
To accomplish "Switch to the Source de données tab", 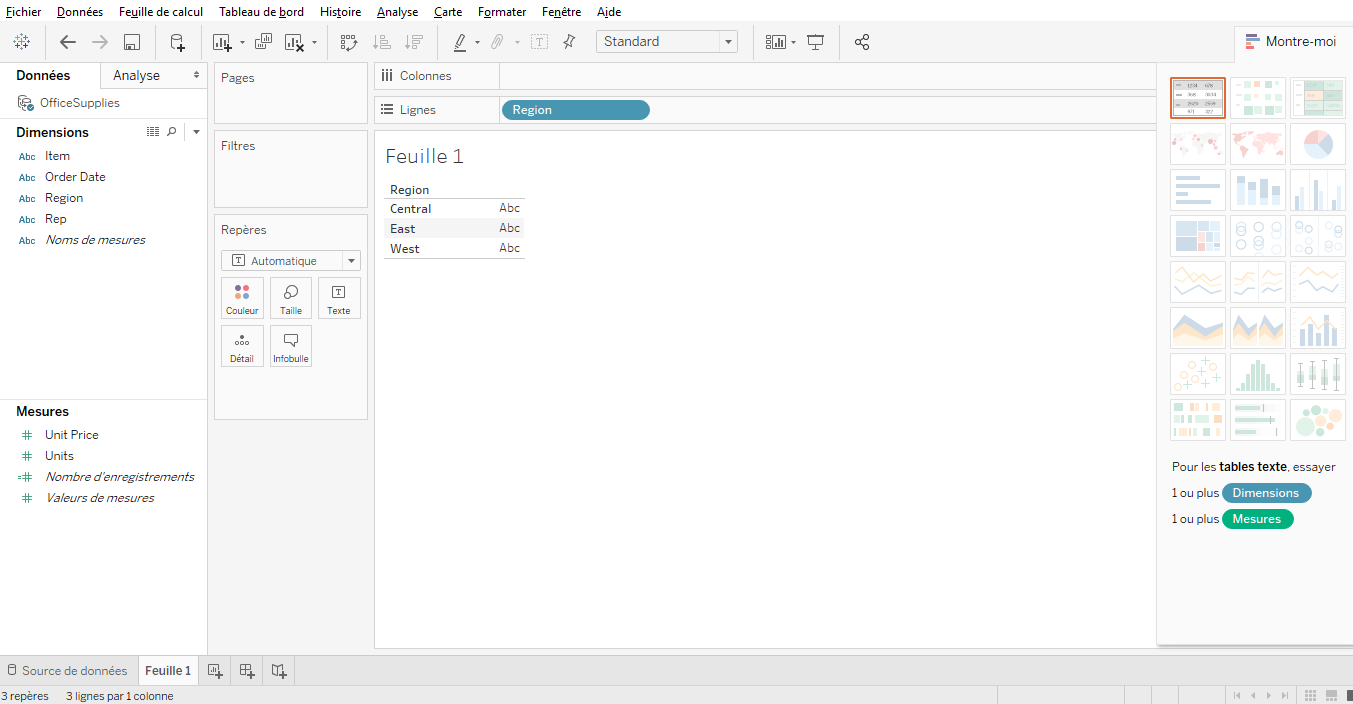I will click(68, 670).
